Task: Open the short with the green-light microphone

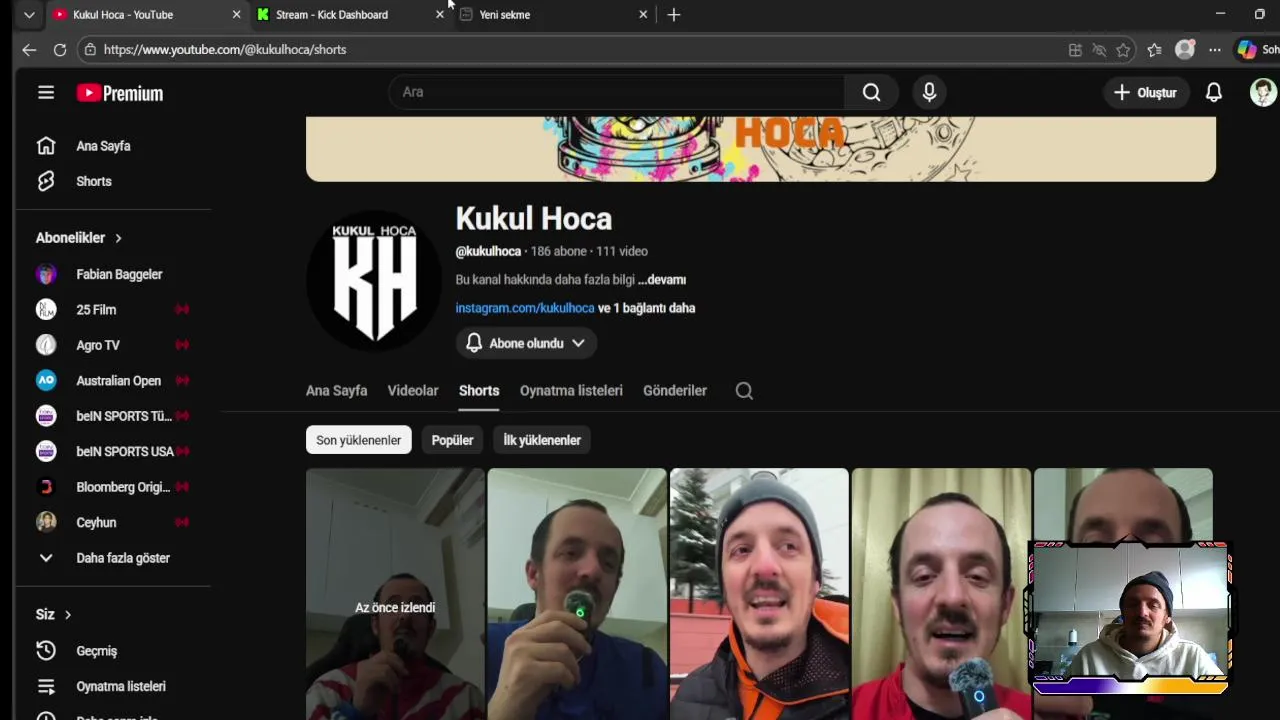Action: pos(577,594)
